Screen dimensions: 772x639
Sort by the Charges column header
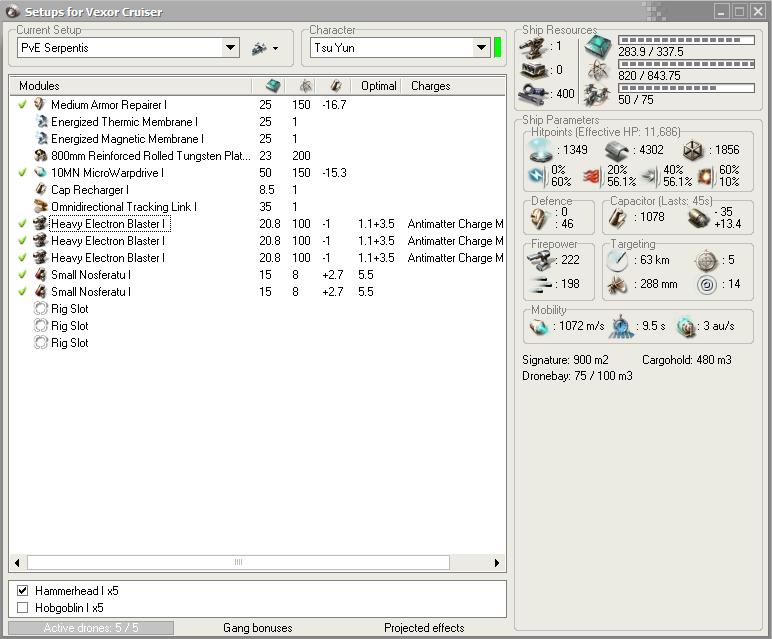[453, 86]
